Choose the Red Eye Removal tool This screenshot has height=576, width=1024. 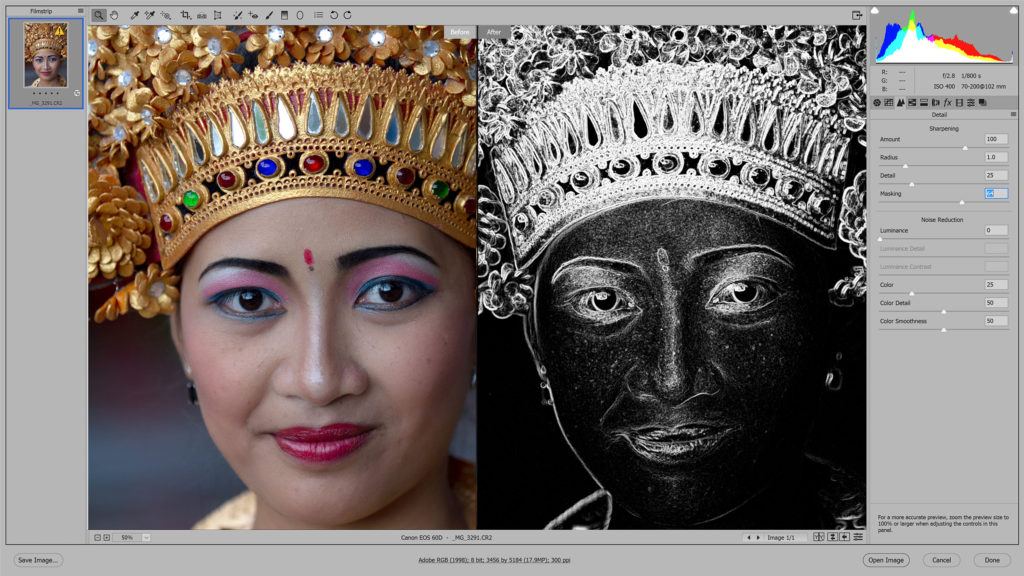(x=253, y=15)
